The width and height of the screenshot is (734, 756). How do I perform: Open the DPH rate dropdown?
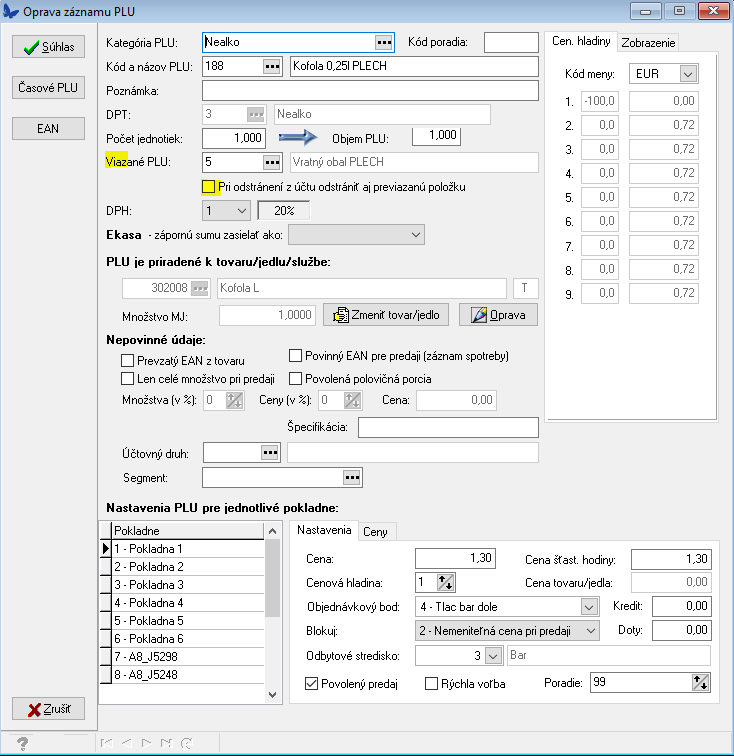click(240, 211)
